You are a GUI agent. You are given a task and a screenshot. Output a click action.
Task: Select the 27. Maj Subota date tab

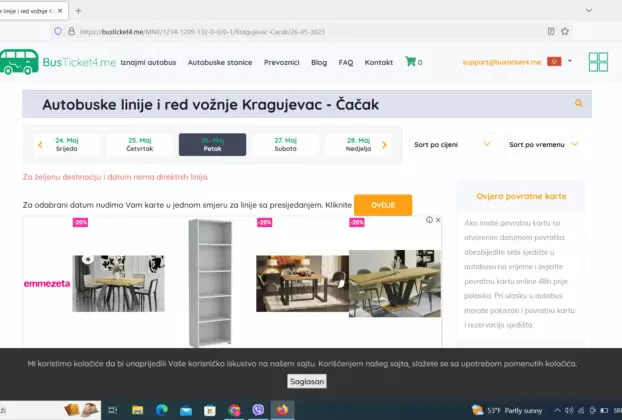285,145
